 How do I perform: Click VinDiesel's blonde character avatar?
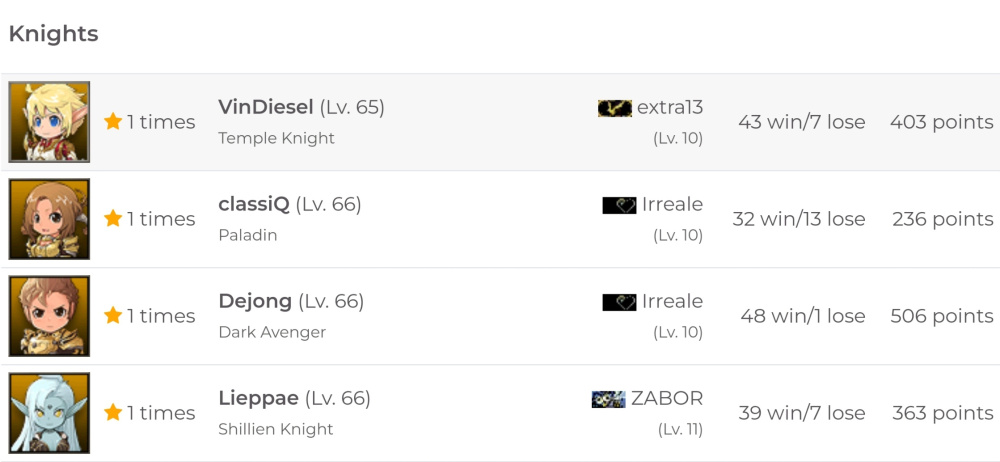(x=49, y=122)
